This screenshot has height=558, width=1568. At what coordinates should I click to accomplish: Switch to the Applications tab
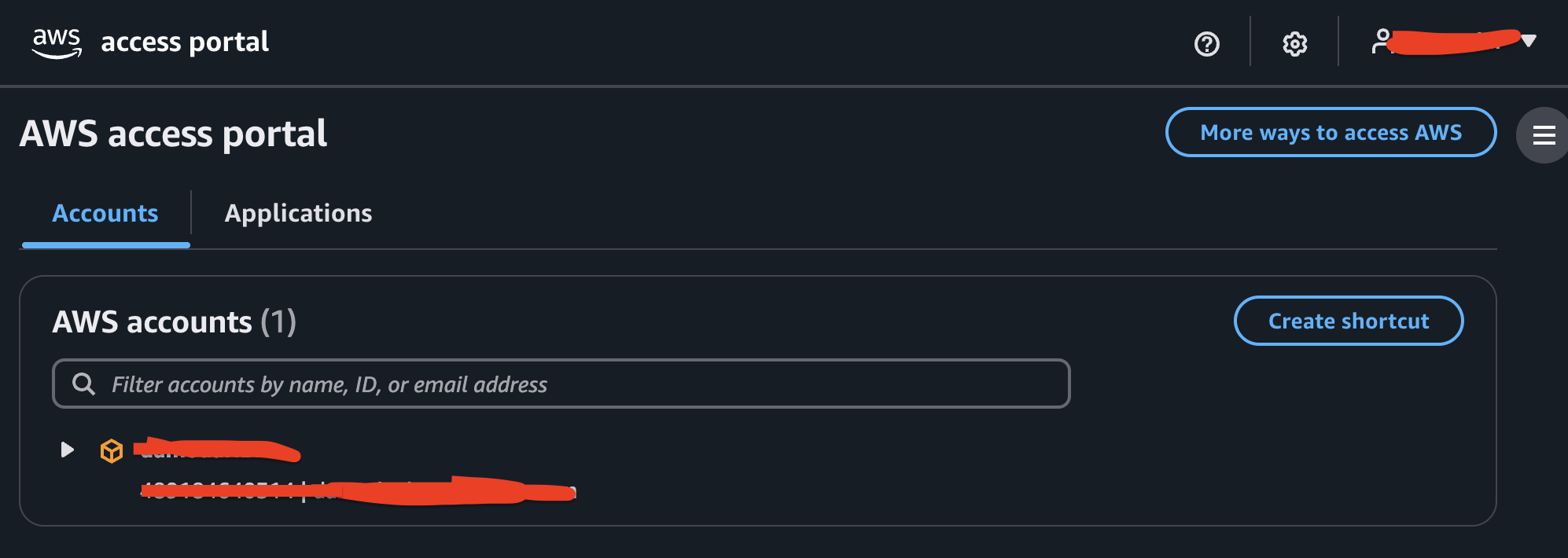click(x=298, y=214)
